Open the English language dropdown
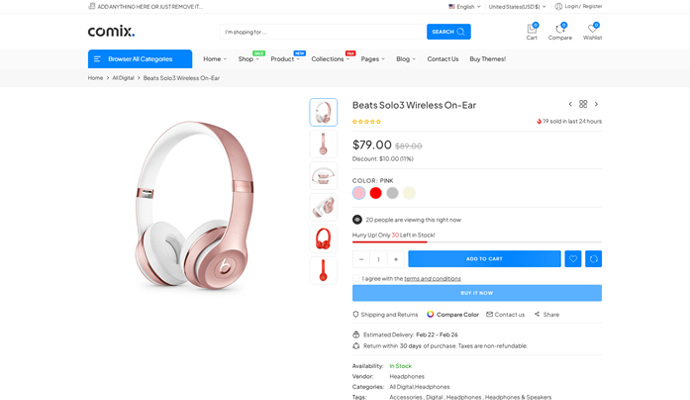Viewport: 690px width, 400px height. pyautogui.click(x=465, y=6)
